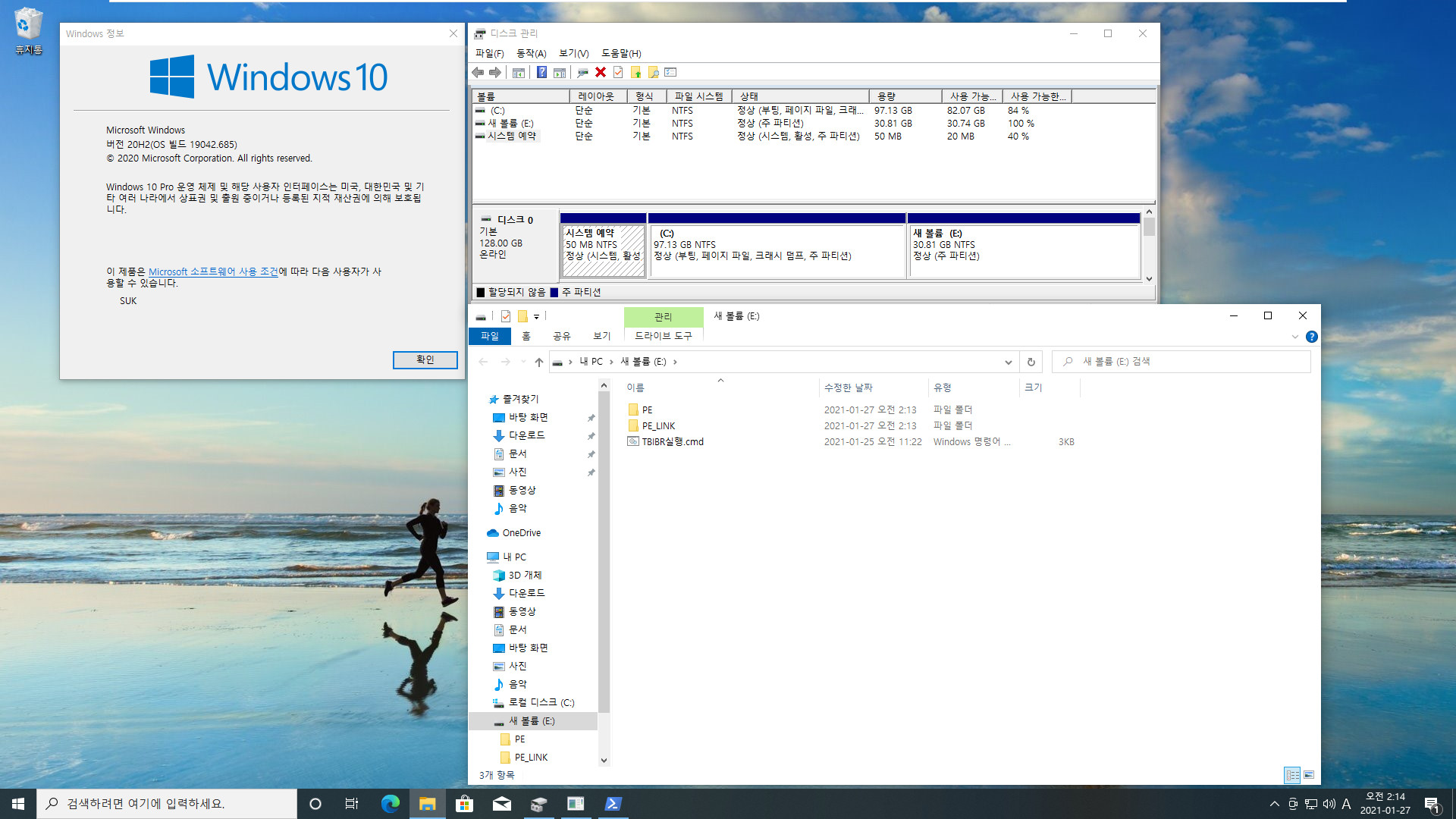The image size is (1456, 819).
Task: Click the red X Delete icon in Disk Management
Action: (601, 72)
